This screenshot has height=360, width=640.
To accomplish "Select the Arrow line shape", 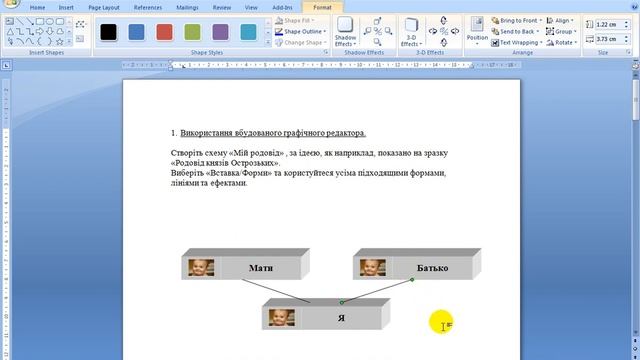I will click(x=30, y=21).
